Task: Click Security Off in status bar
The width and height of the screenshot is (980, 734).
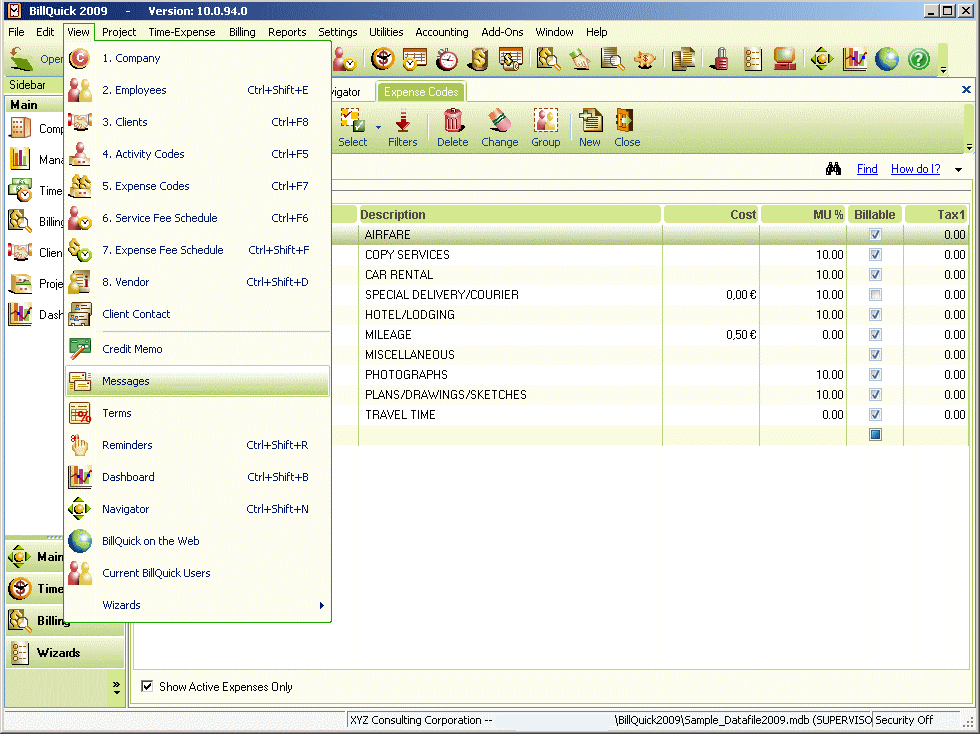Action: click(x=904, y=720)
